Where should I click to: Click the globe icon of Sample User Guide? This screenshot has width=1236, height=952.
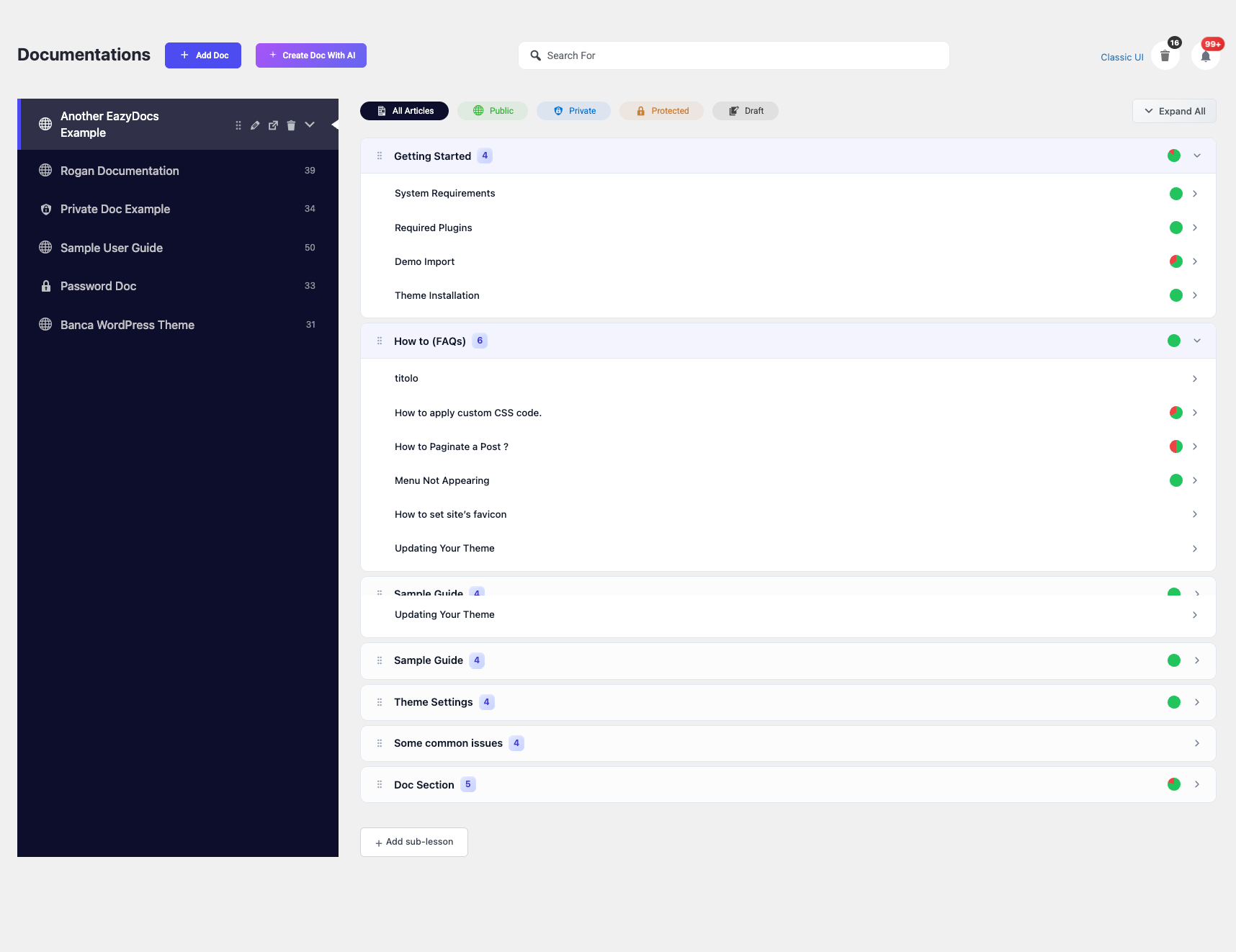coord(45,247)
